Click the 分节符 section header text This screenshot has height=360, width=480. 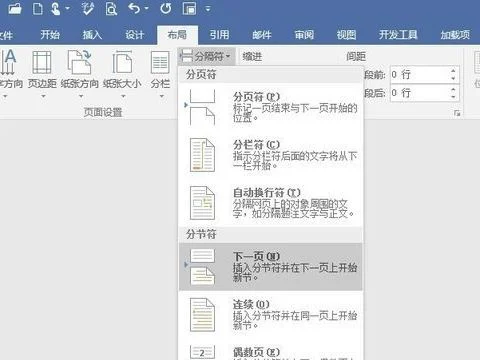click(201, 234)
